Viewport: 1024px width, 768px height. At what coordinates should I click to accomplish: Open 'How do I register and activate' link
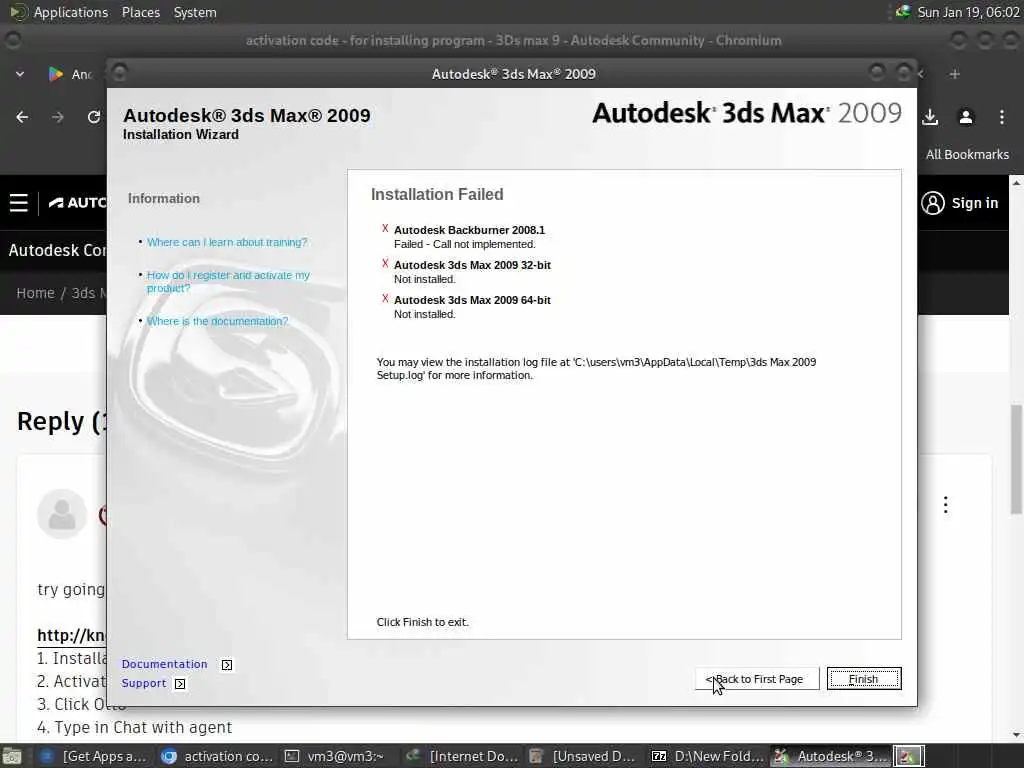click(228, 281)
